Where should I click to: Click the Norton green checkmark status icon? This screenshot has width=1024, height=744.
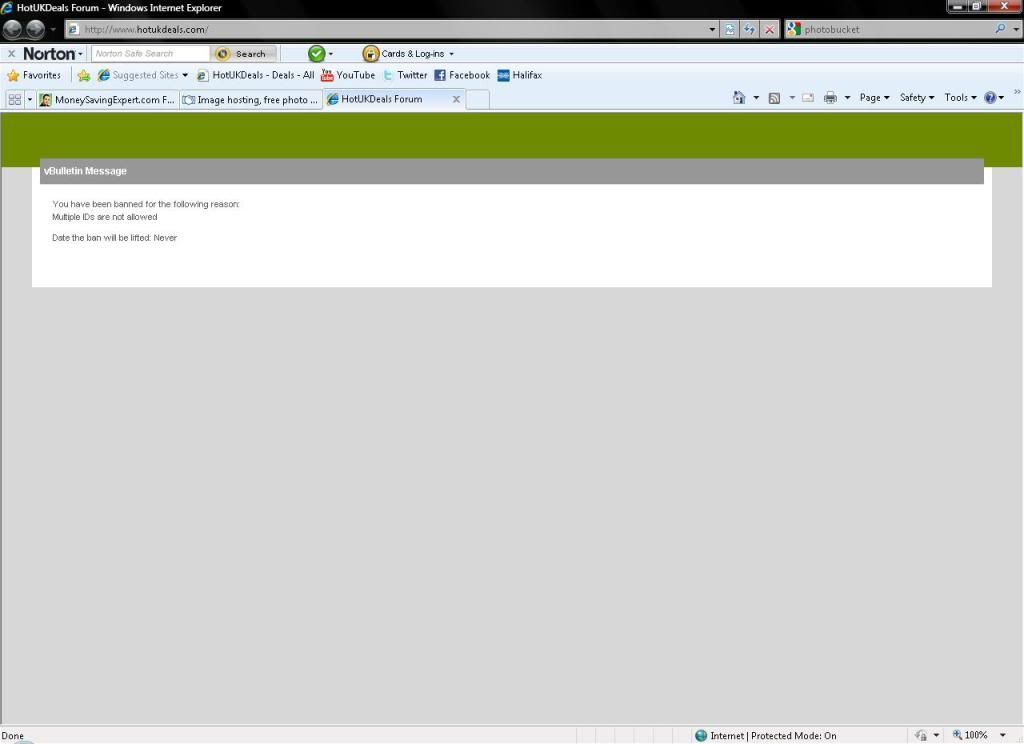316,54
